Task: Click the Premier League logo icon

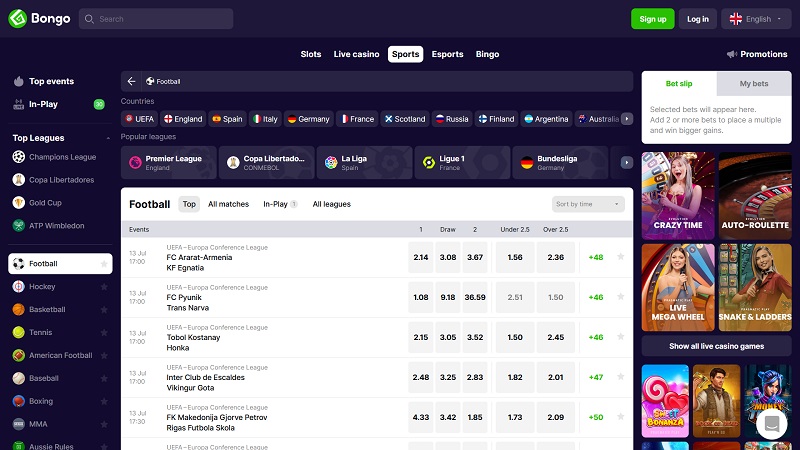Action: 135,162
